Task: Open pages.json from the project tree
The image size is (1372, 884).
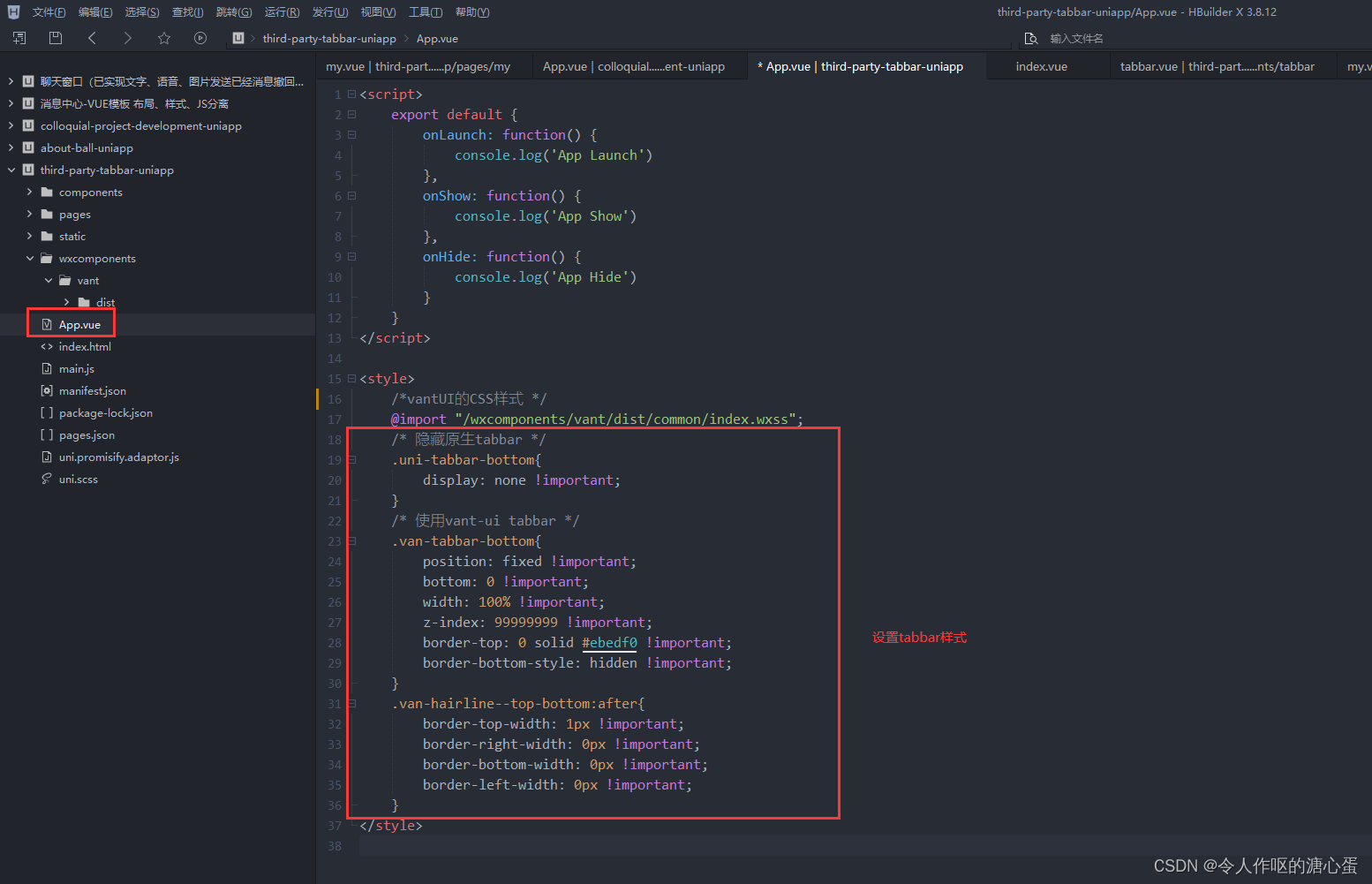Action: [x=87, y=434]
